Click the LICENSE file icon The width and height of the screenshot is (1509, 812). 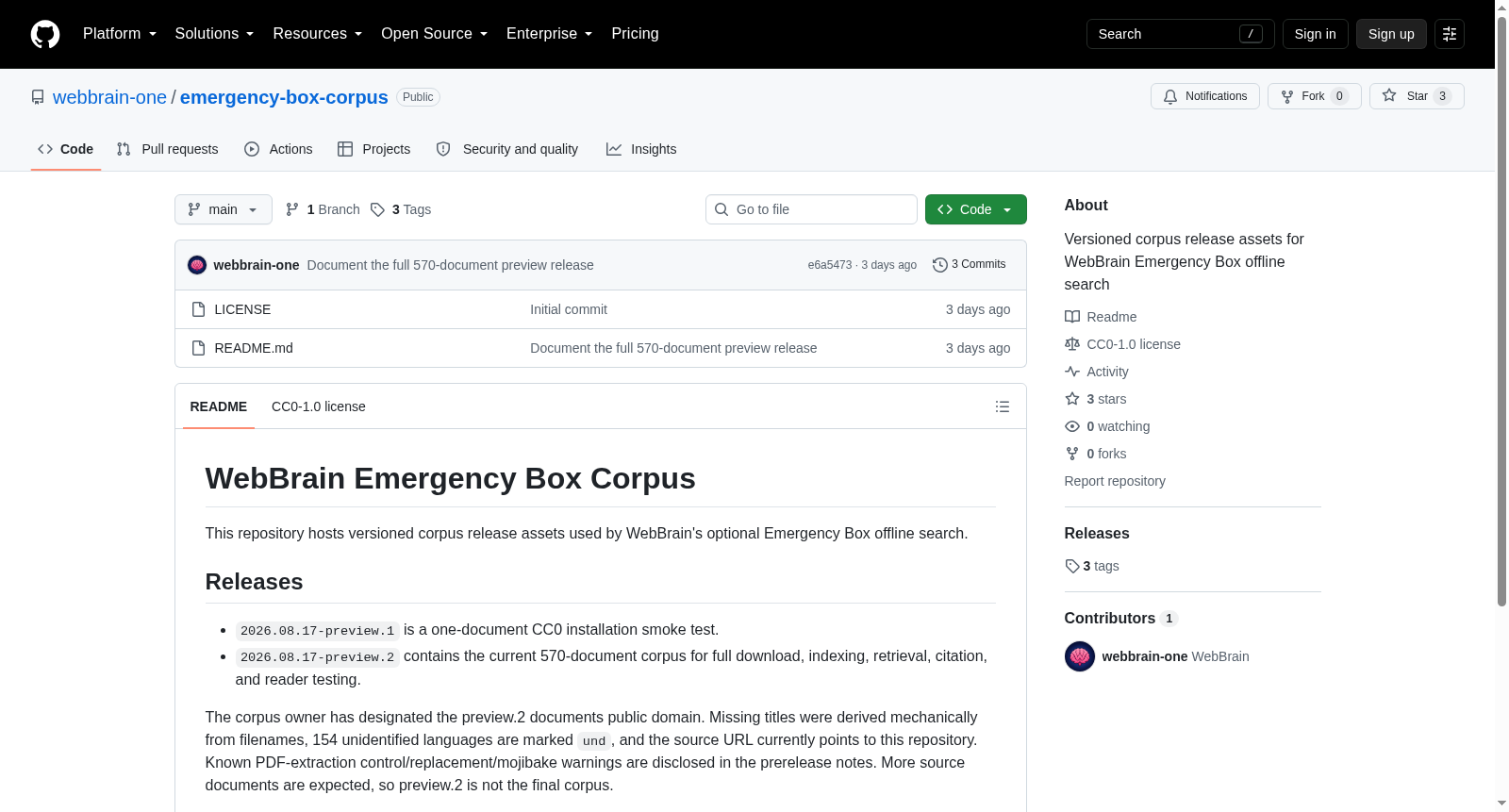coord(198,309)
